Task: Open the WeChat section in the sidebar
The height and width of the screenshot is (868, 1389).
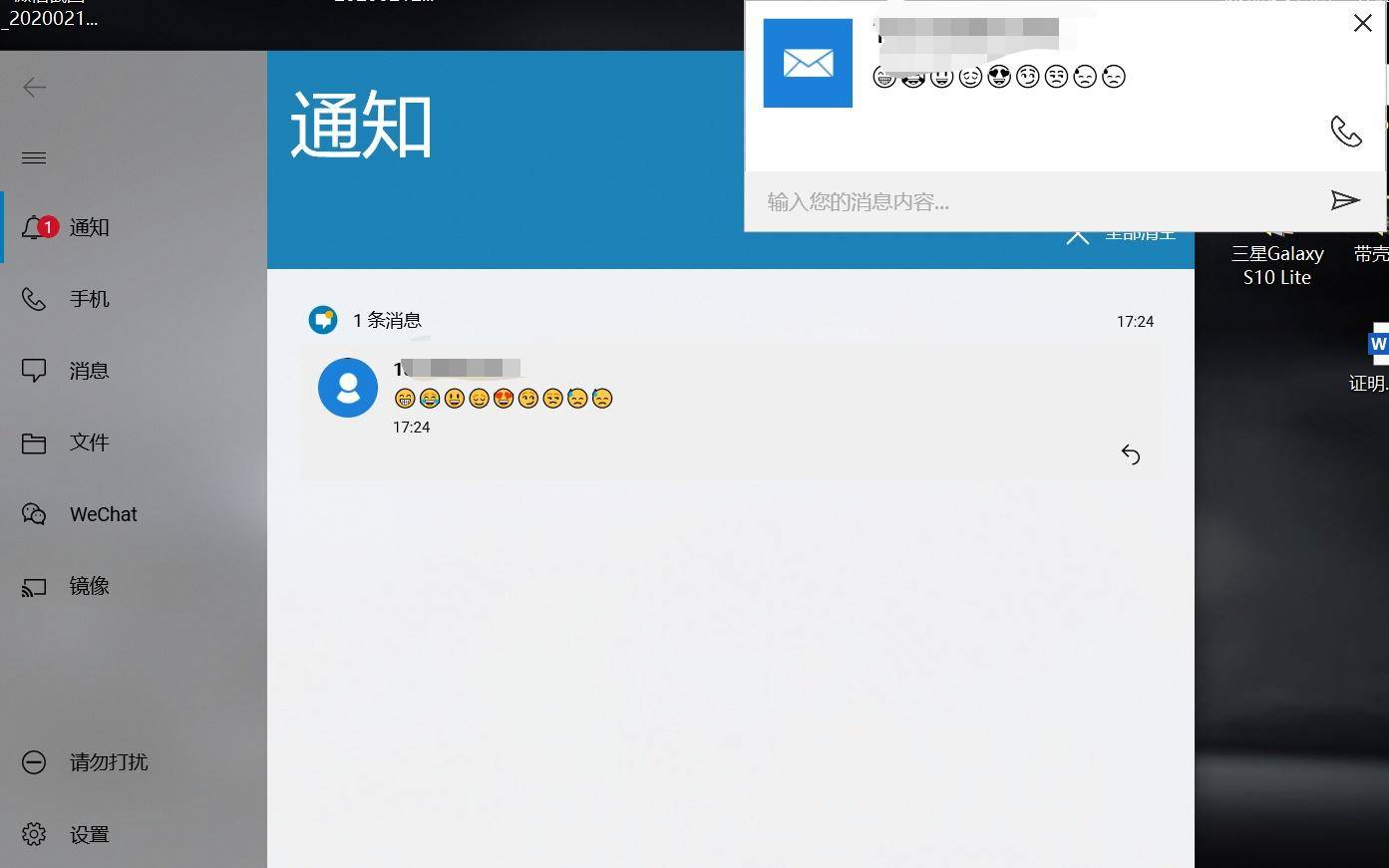Action: tap(103, 513)
